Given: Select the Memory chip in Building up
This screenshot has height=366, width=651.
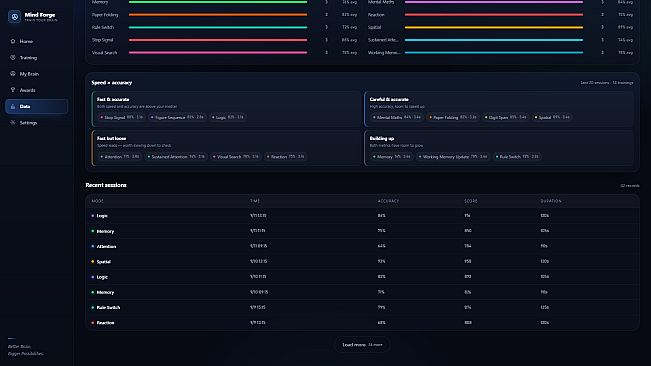Looking at the screenshot, I should point(392,157).
